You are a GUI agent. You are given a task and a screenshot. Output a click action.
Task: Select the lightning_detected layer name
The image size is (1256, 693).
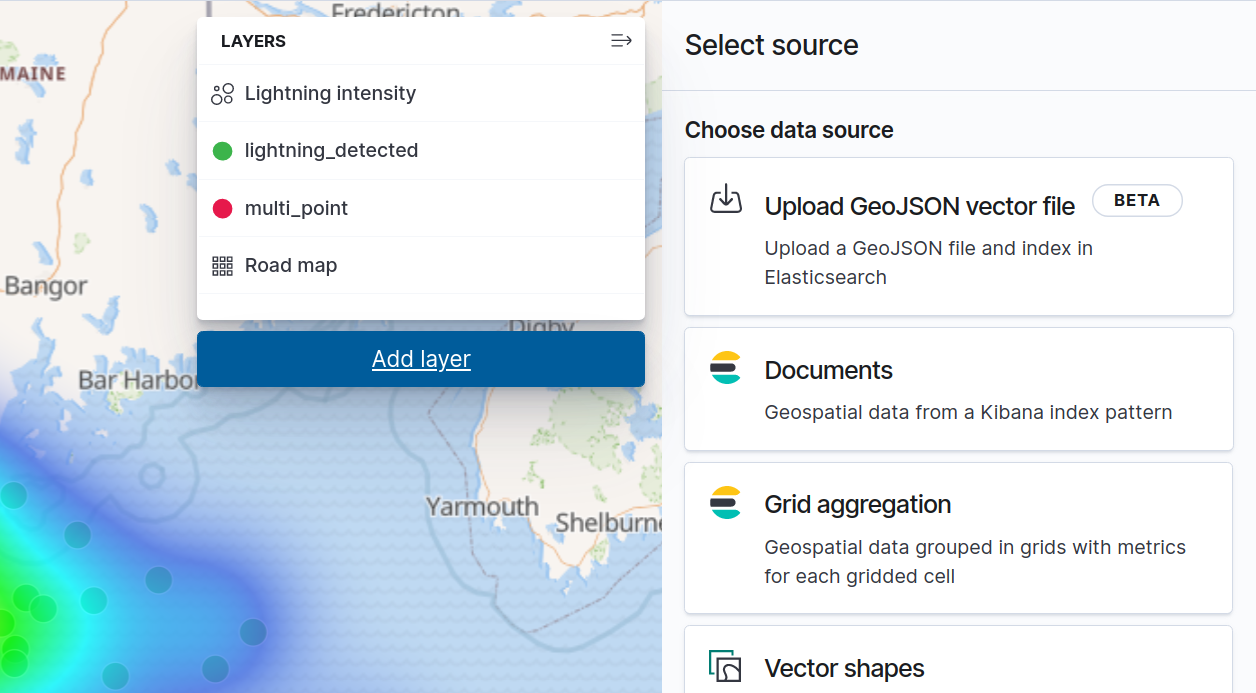331,151
